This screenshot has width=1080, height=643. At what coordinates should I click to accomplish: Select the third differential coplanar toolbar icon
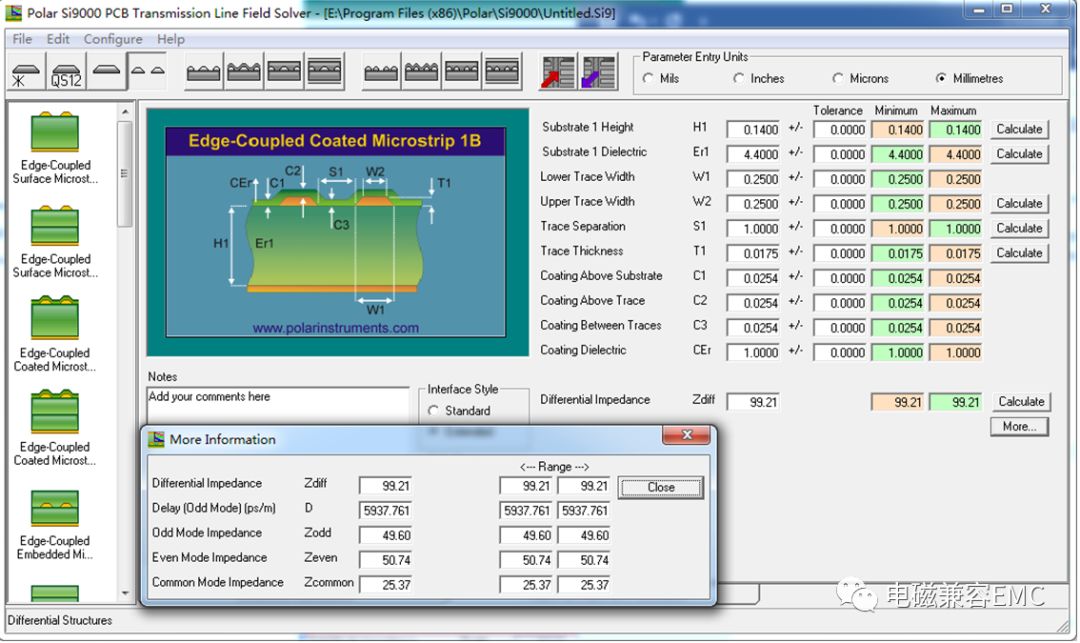tap(461, 72)
